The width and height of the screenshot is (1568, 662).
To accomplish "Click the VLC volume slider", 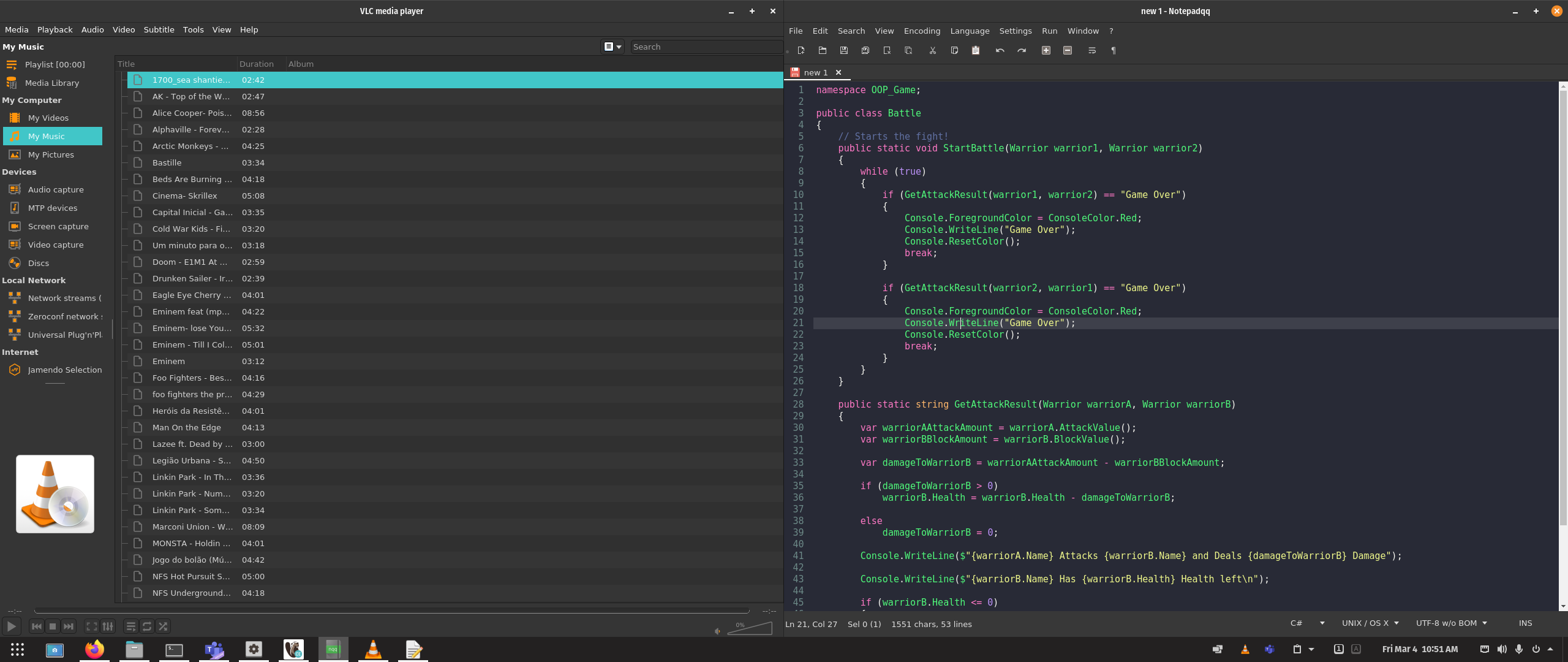I will (x=750, y=629).
